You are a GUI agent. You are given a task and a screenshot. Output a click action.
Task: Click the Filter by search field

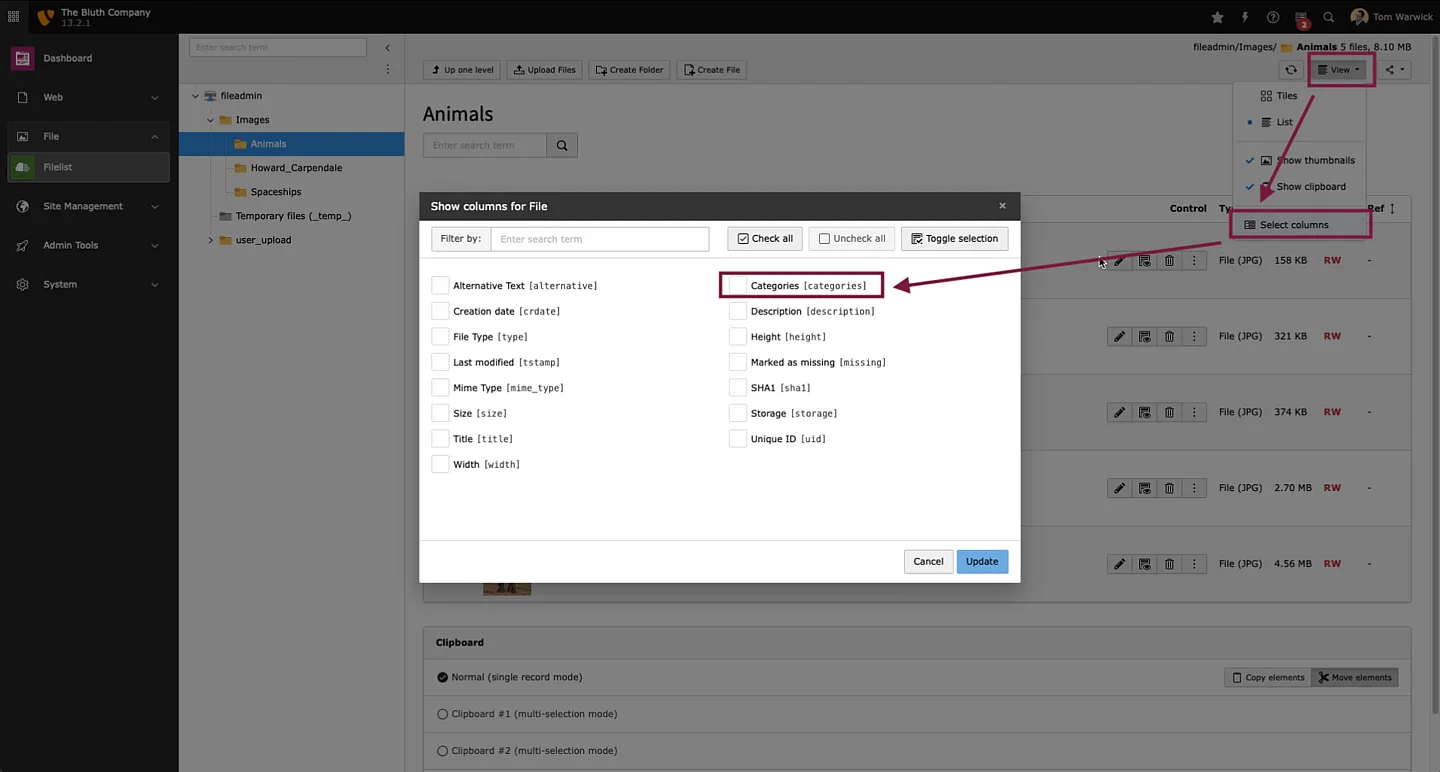tap(599, 239)
